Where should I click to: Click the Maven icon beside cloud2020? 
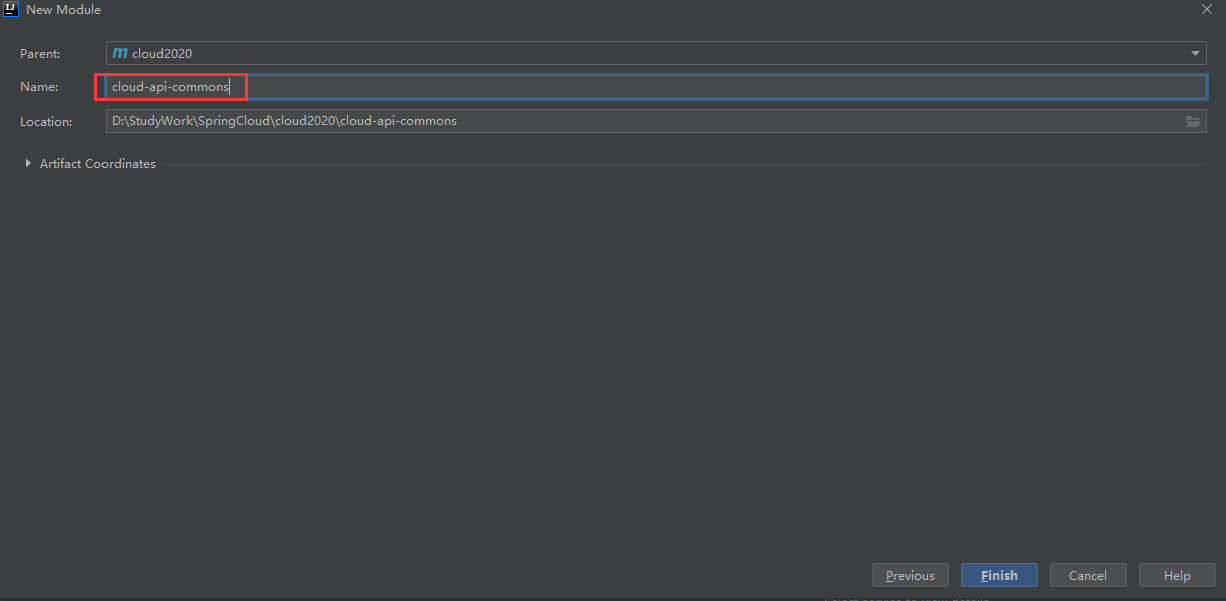pyautogui.click(x=120, y=53)
